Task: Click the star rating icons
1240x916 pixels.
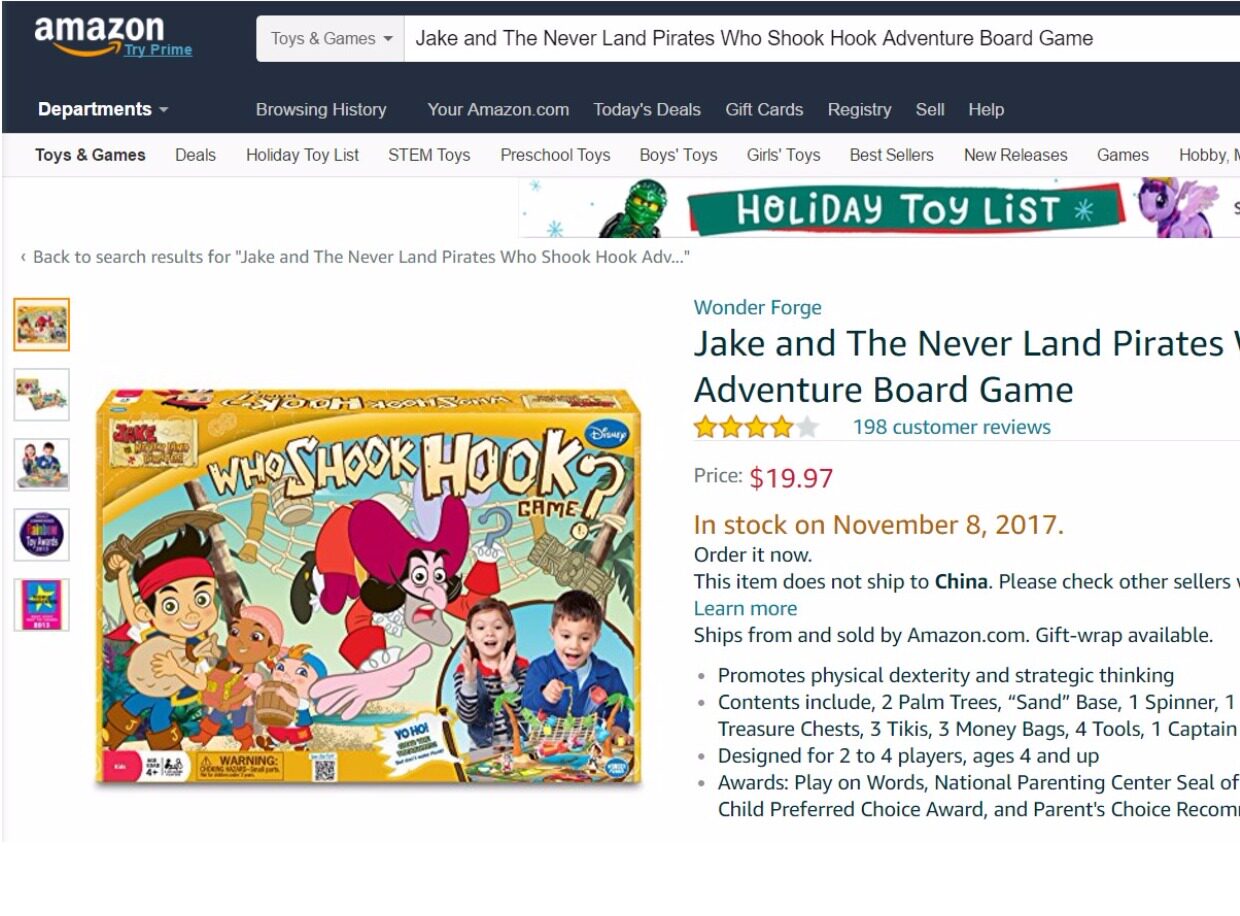Action: (756, 428)
